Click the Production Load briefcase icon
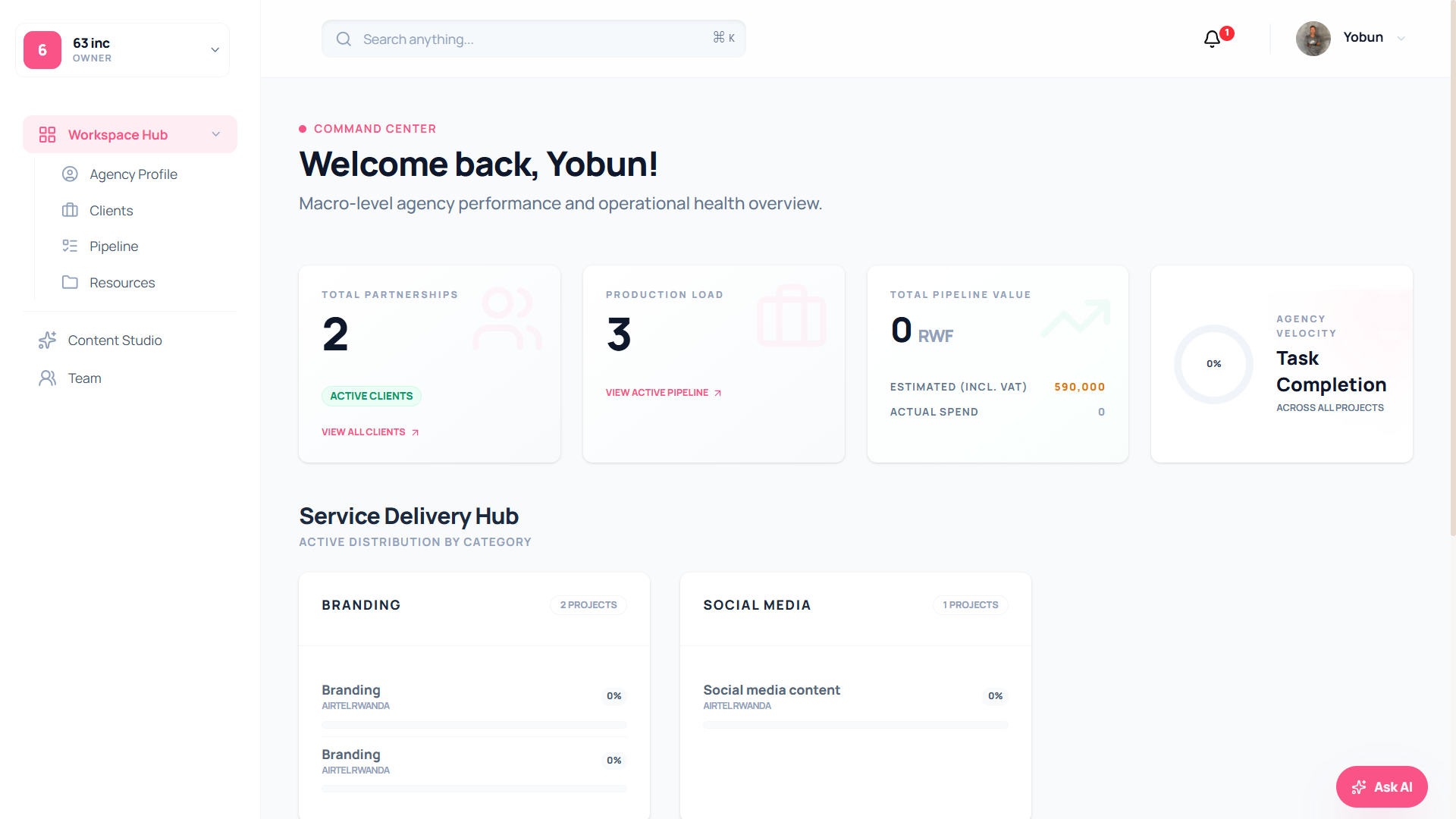The width and height of the screenshot is (1456, 819). [x=791, y=315]
